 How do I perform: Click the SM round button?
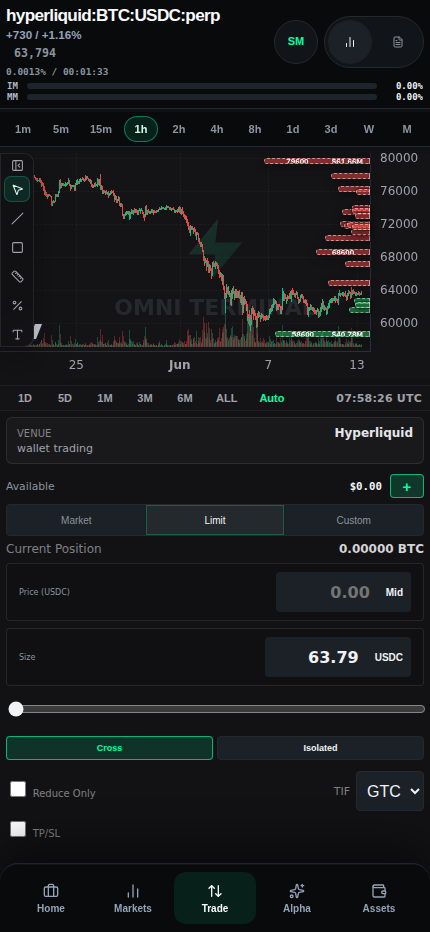(296, 42)
